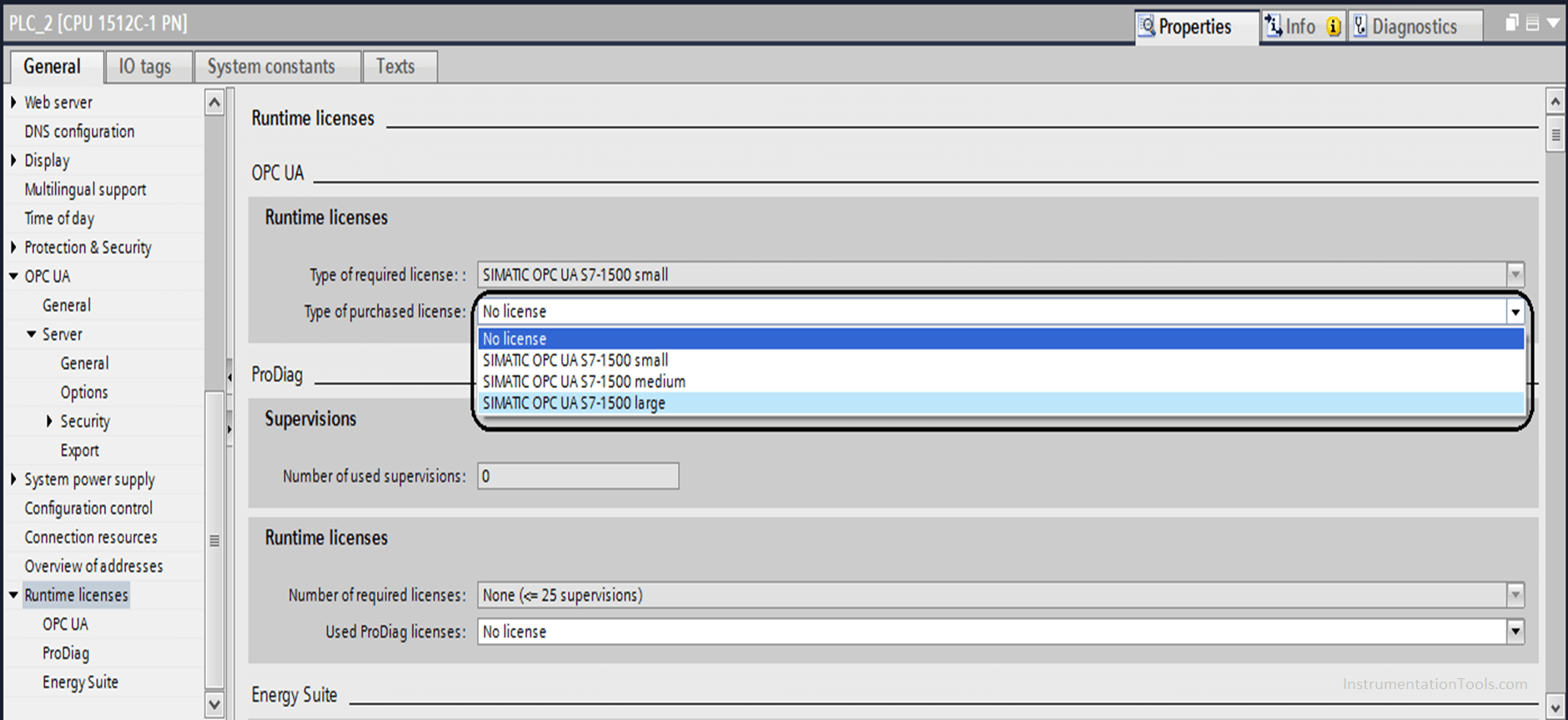Select OPC UA under Runtime licenses
The image size is (1568, 720).
[x=65, y=624]
